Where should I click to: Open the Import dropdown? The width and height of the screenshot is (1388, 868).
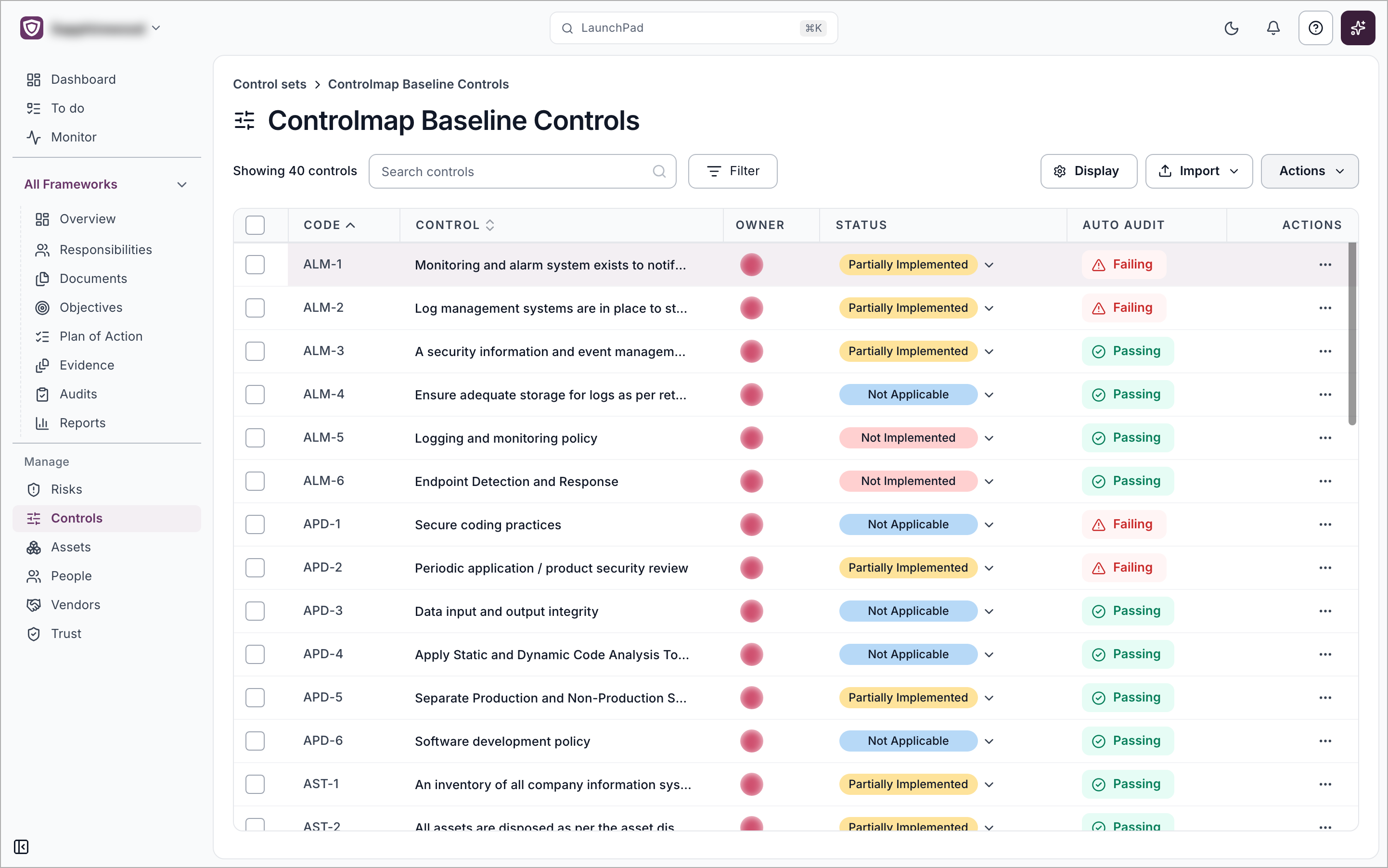1198,171
